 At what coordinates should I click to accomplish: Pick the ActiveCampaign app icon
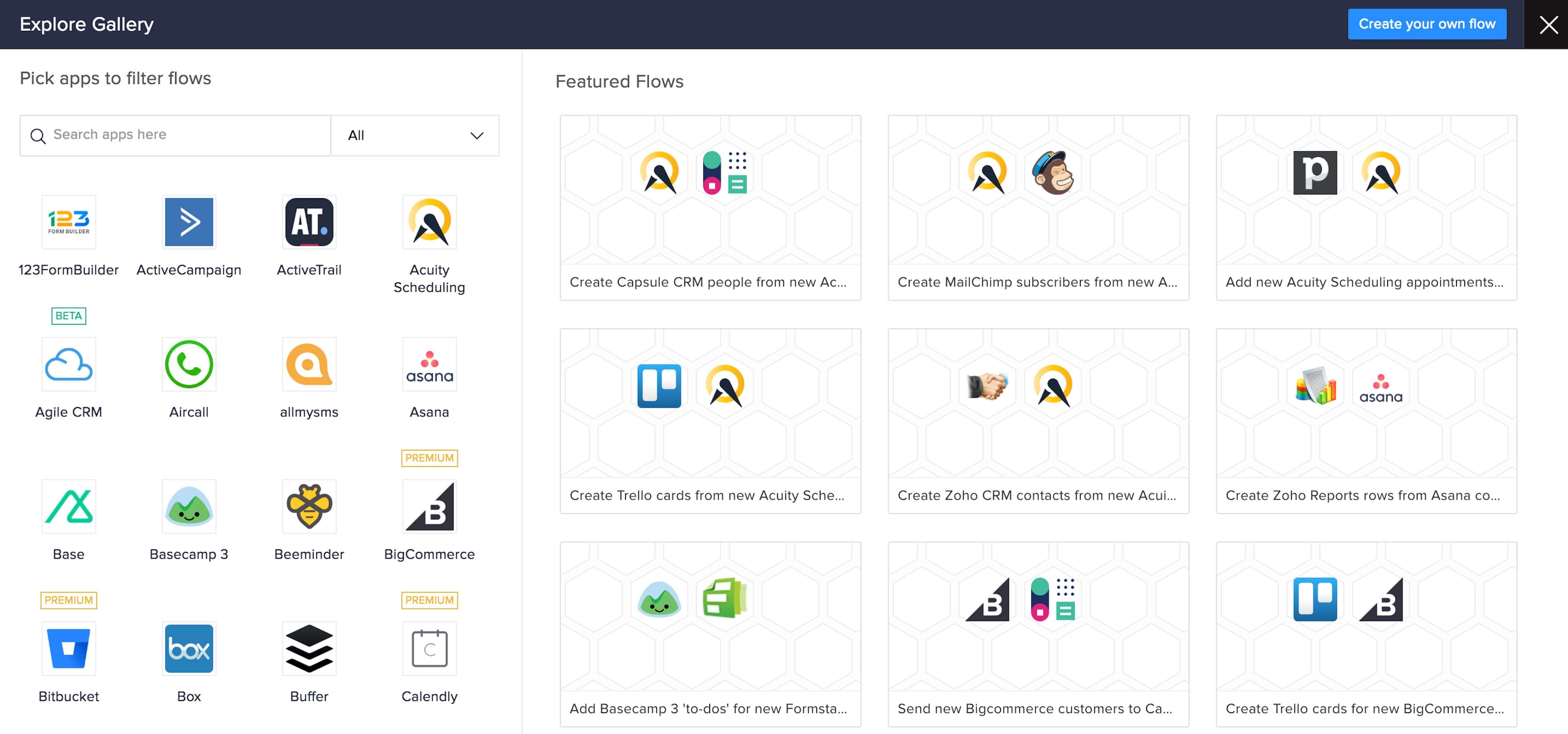[189, 222]
